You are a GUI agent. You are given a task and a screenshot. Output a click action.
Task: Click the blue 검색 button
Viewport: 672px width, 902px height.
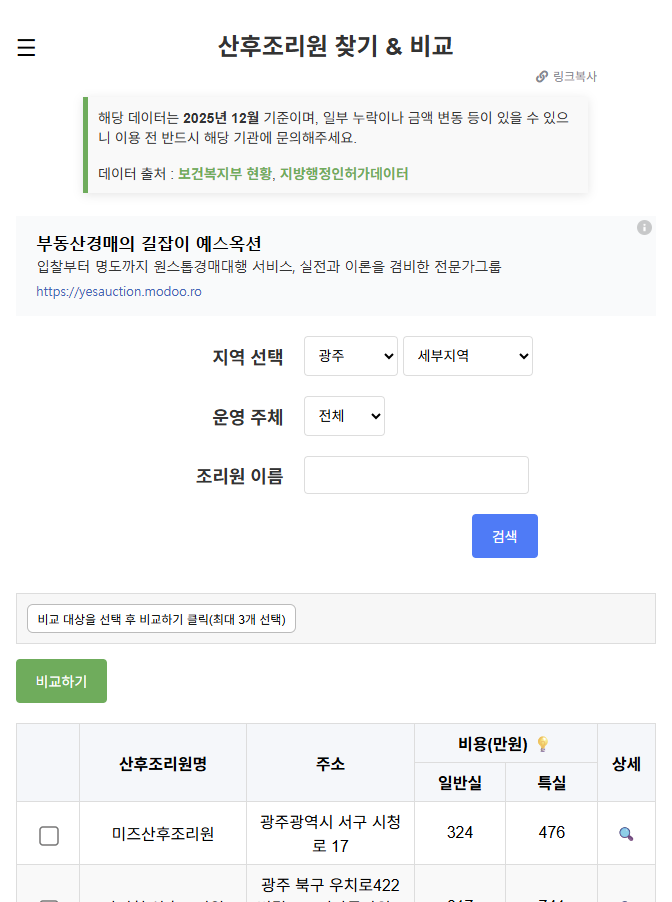(505, 536)
